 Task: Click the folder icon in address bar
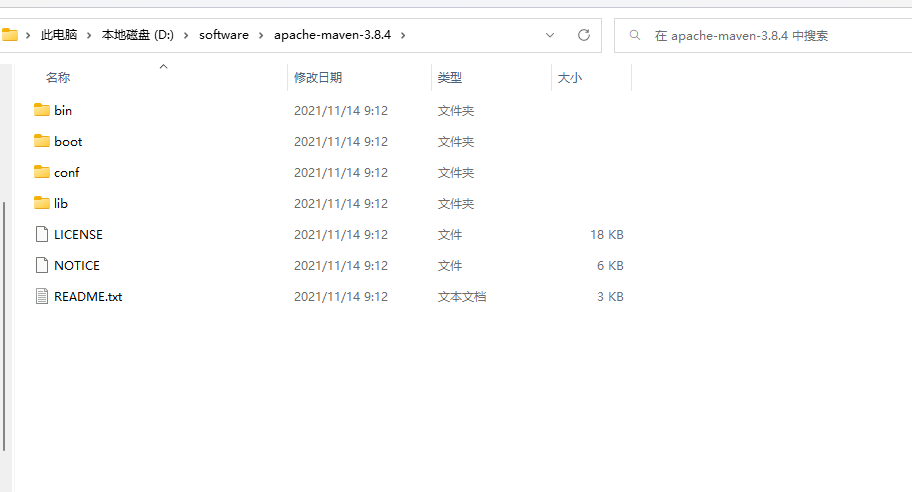[x=9, y=35]
